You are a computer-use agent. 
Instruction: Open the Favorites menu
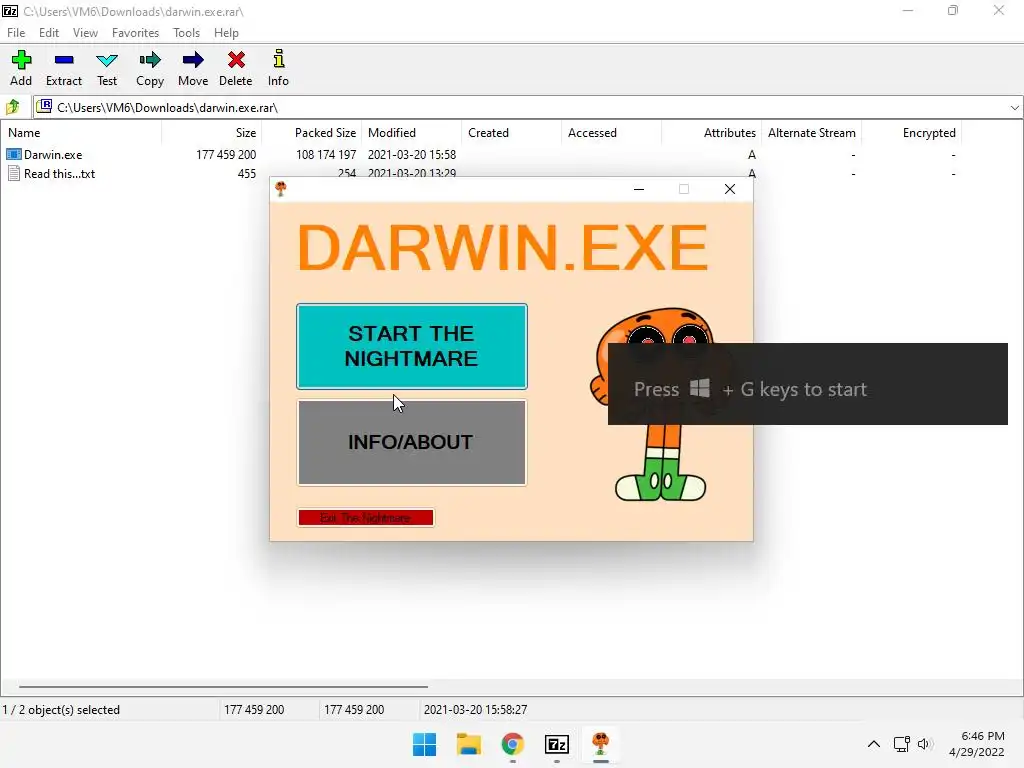(135, 33)
